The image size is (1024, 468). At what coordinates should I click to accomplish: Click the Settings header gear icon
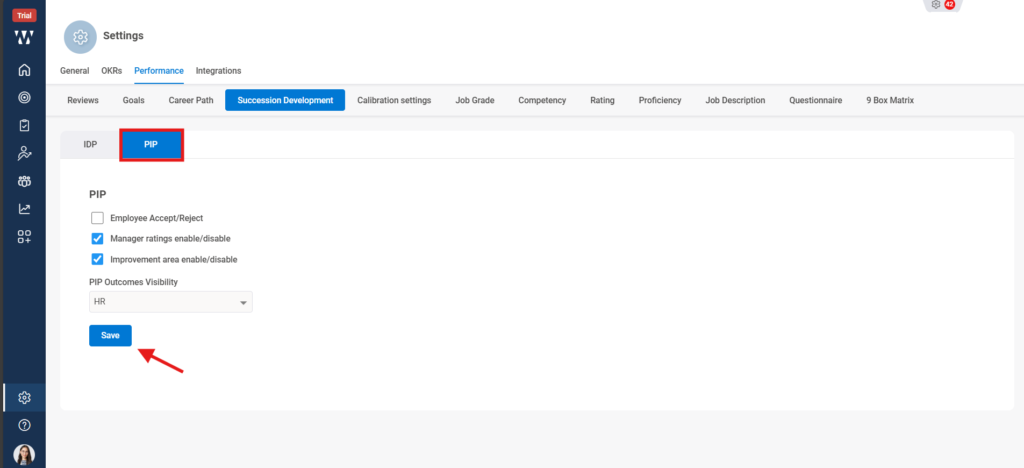tap(80, 37)
